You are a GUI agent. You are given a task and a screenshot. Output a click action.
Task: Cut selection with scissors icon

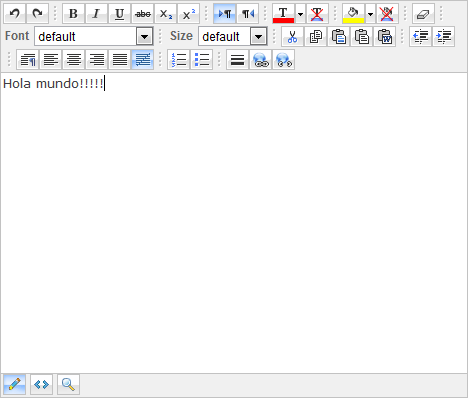292,36
